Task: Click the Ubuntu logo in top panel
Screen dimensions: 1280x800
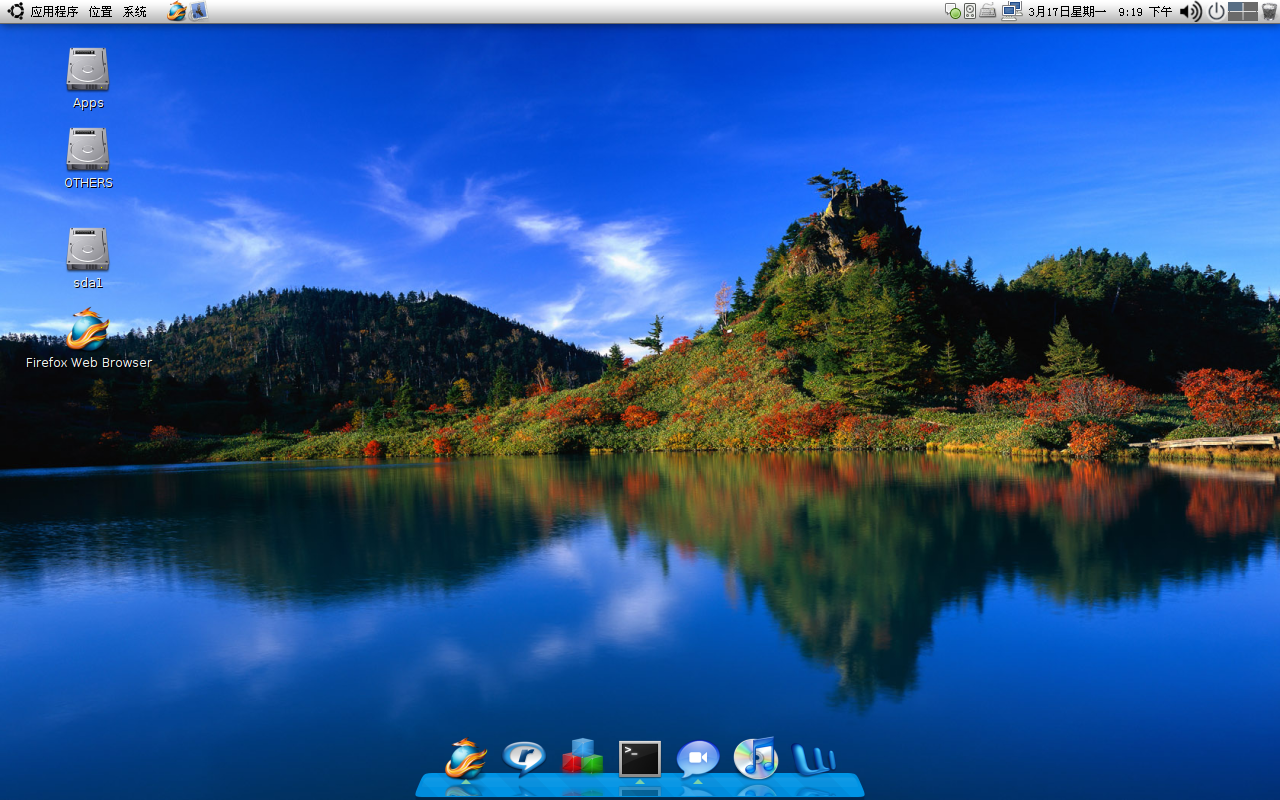Action: [16, 12]
